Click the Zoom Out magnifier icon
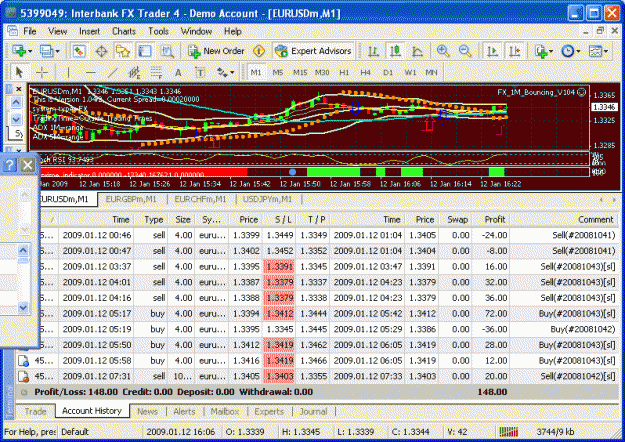The width and height of the screenshot is (625, 442). coord(465,51)
